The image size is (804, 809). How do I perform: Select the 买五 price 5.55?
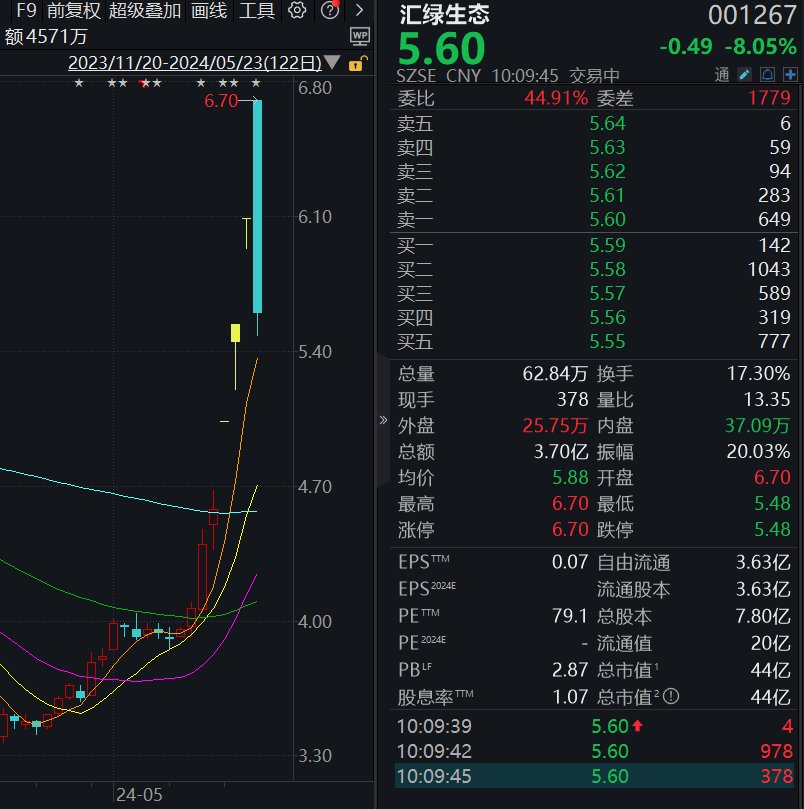tap(607, 341)
